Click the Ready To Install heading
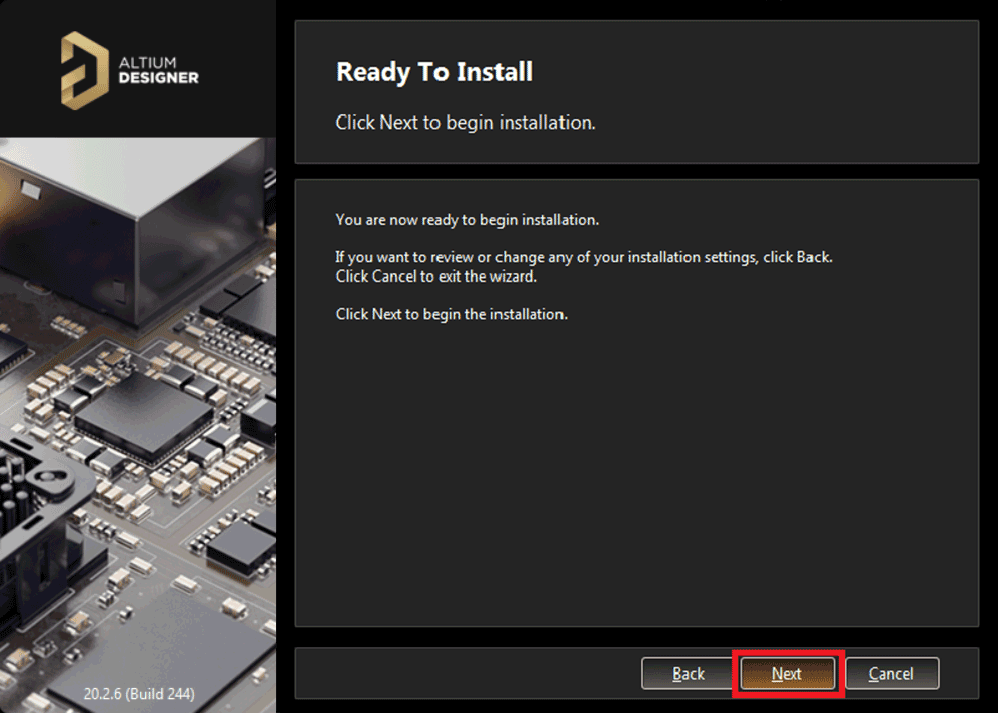The width and height of the screenshot is (998, 713). click(434, 72)
